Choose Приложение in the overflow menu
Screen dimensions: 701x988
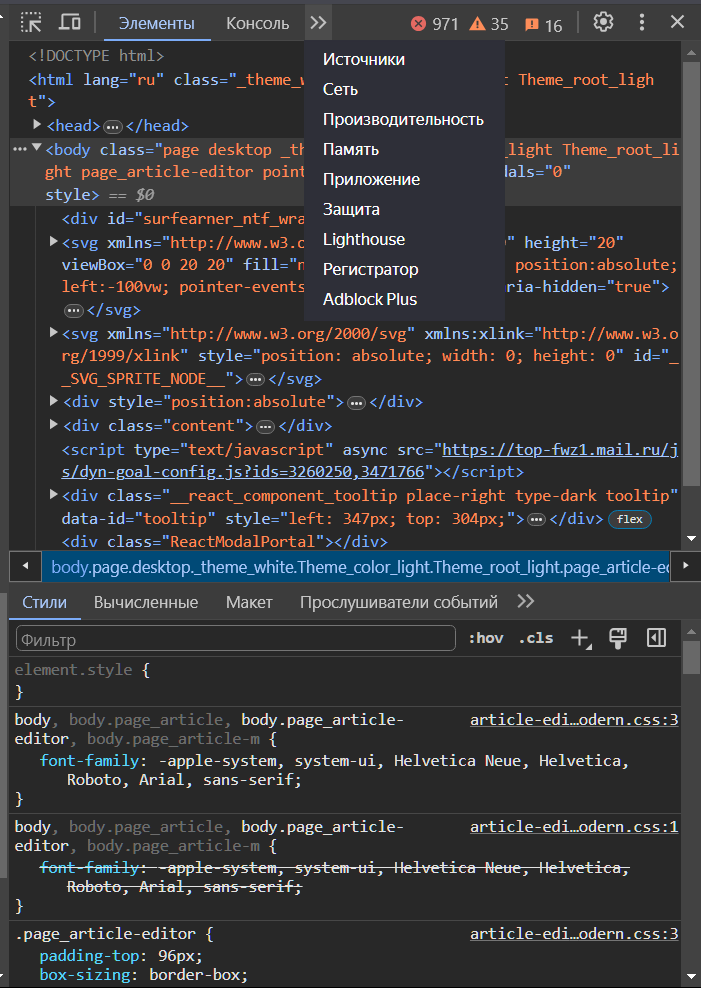[x=404, y=179]
